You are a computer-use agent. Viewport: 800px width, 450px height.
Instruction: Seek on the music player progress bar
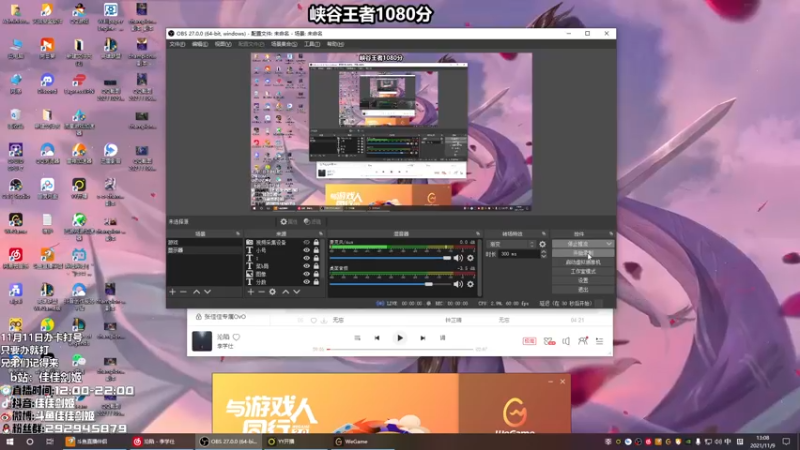click(401, 349)
